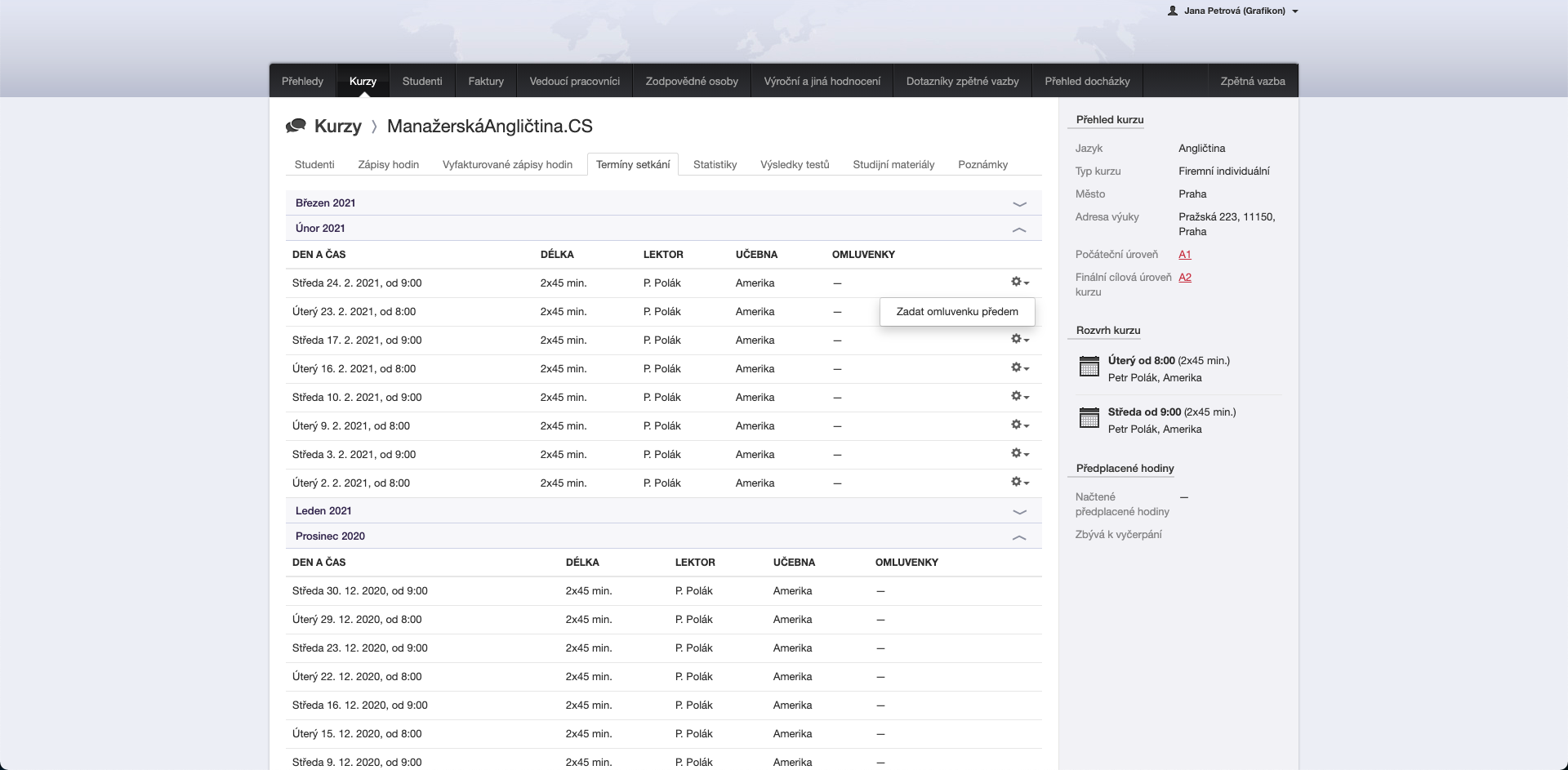
Task: Open gear menu for Středa 3. 2. 2021
Action: (x=1020, y=453)
